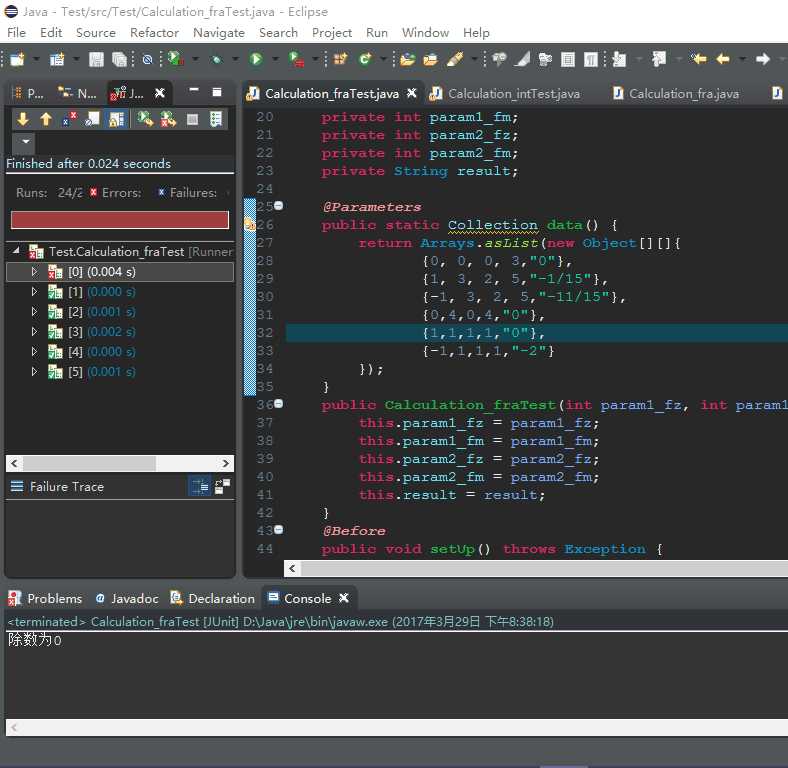
Task: Go back with yellow left arrow
Action: point(723,59)
